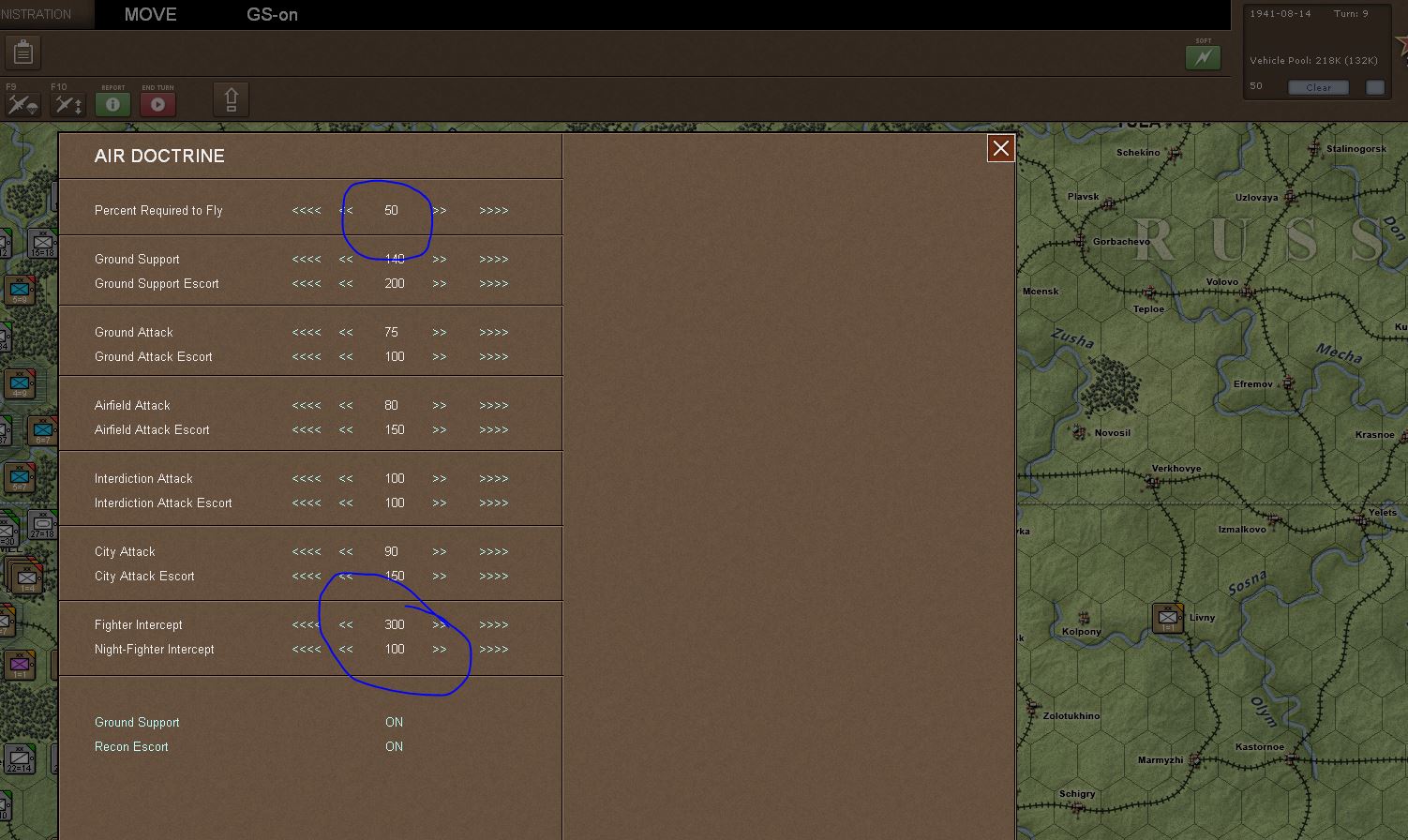The height and width of the screenshot is (840, 1408).
Task: Click the Vehicle Pool: 218K (132K) readout
Action: click(1313, 61)
